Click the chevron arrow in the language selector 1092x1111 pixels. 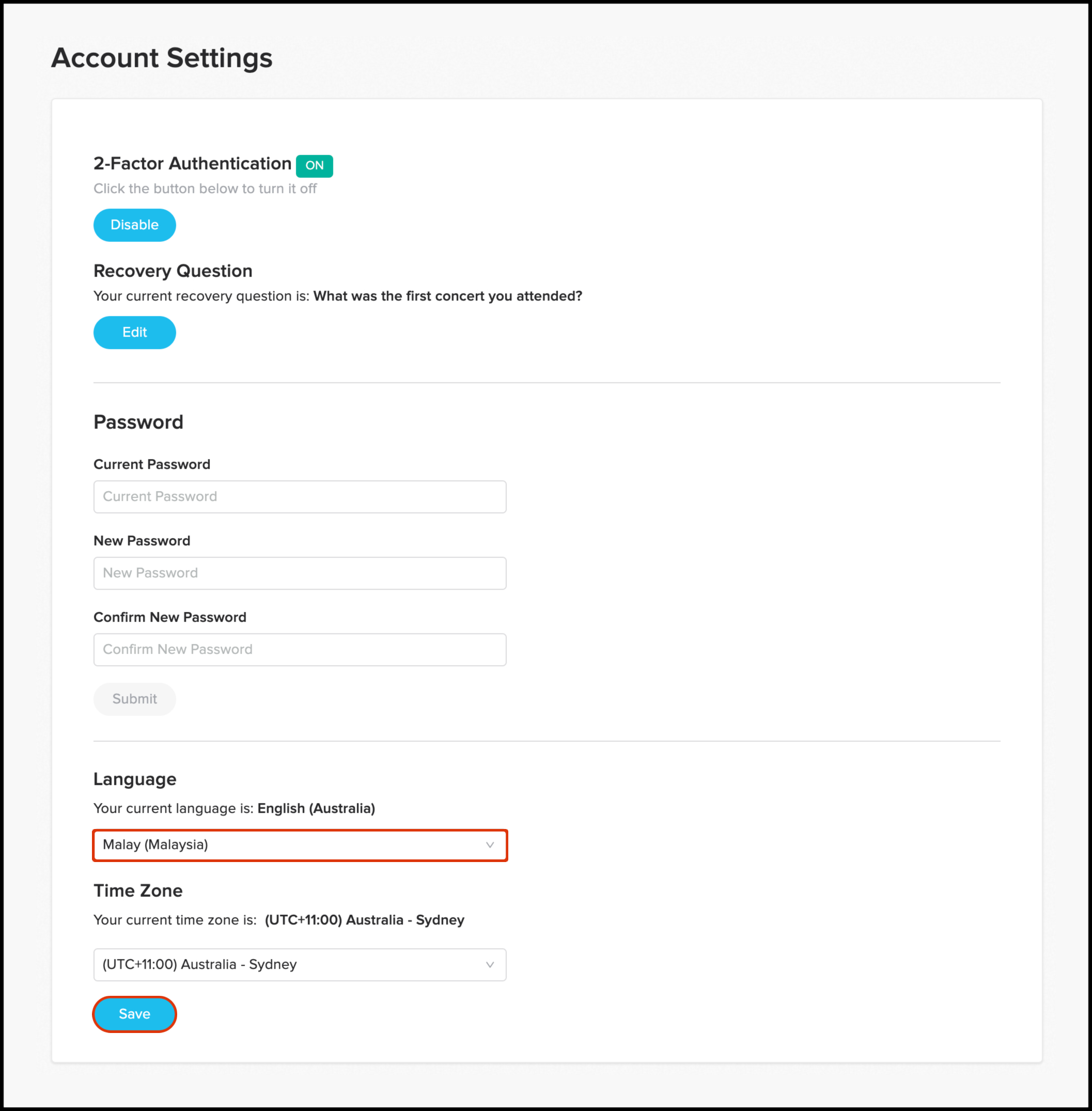click(490, 845)
